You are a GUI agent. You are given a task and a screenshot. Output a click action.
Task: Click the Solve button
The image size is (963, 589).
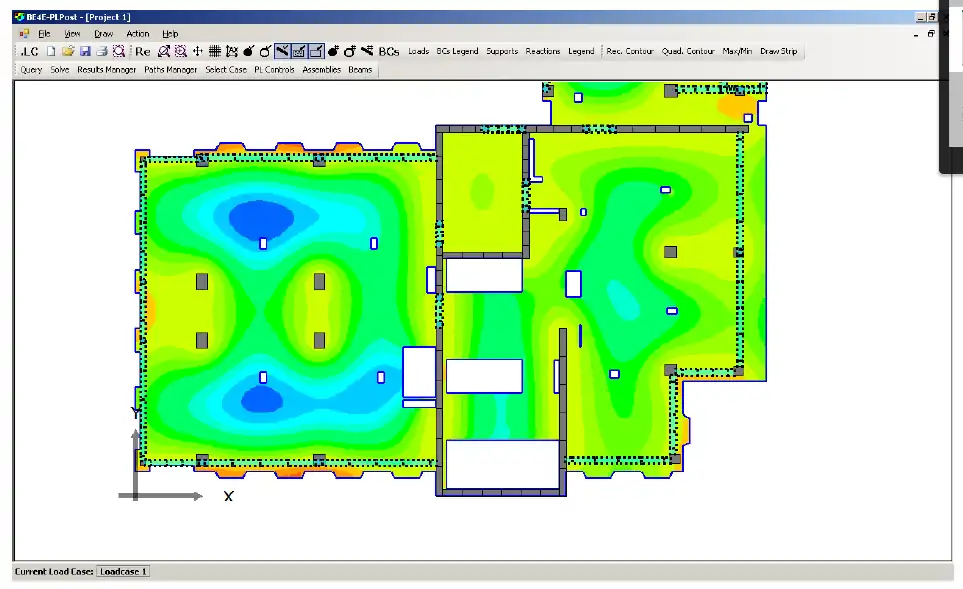point(60,70)
